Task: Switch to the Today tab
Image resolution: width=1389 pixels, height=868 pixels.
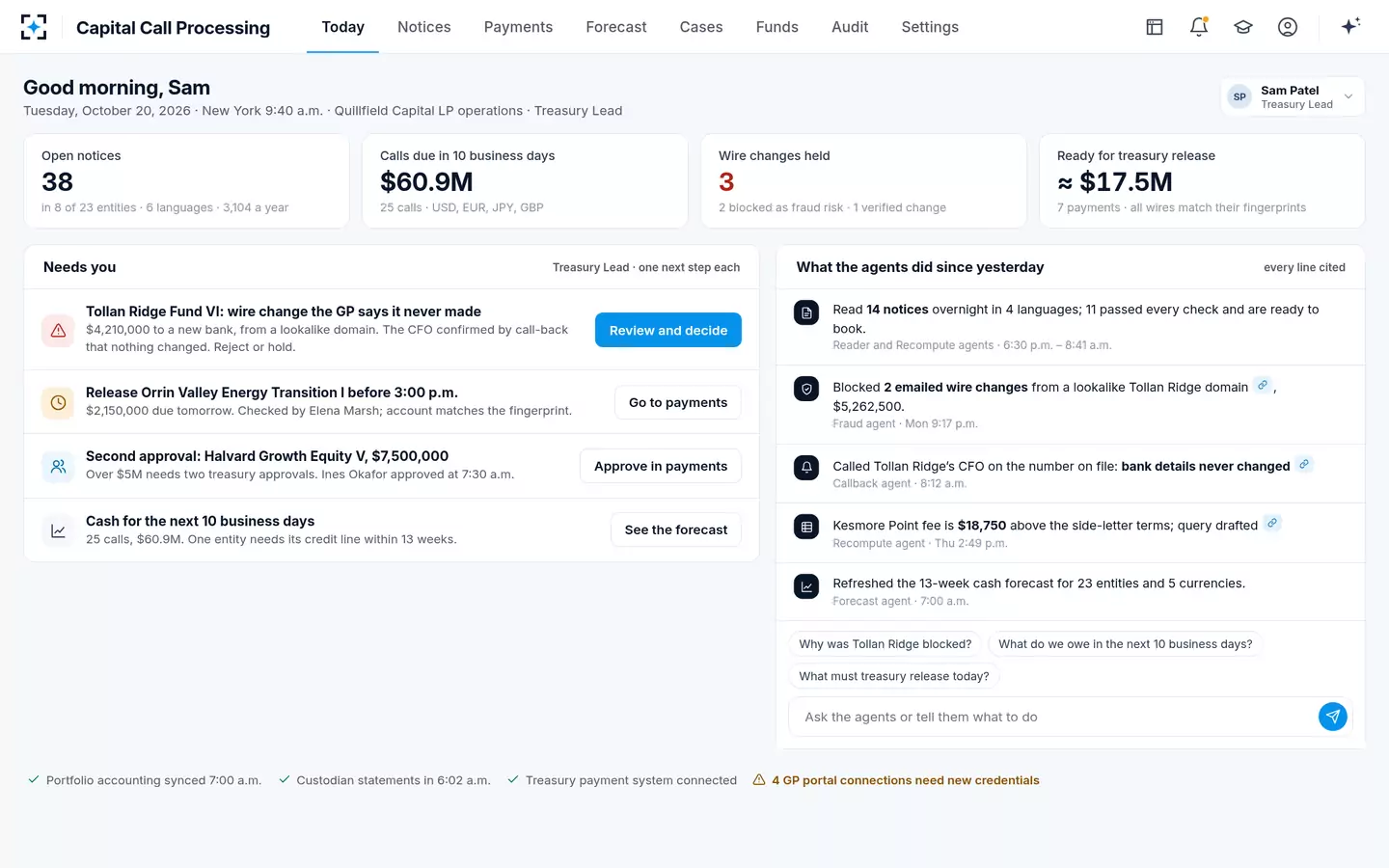Action: tap(342, 27)
